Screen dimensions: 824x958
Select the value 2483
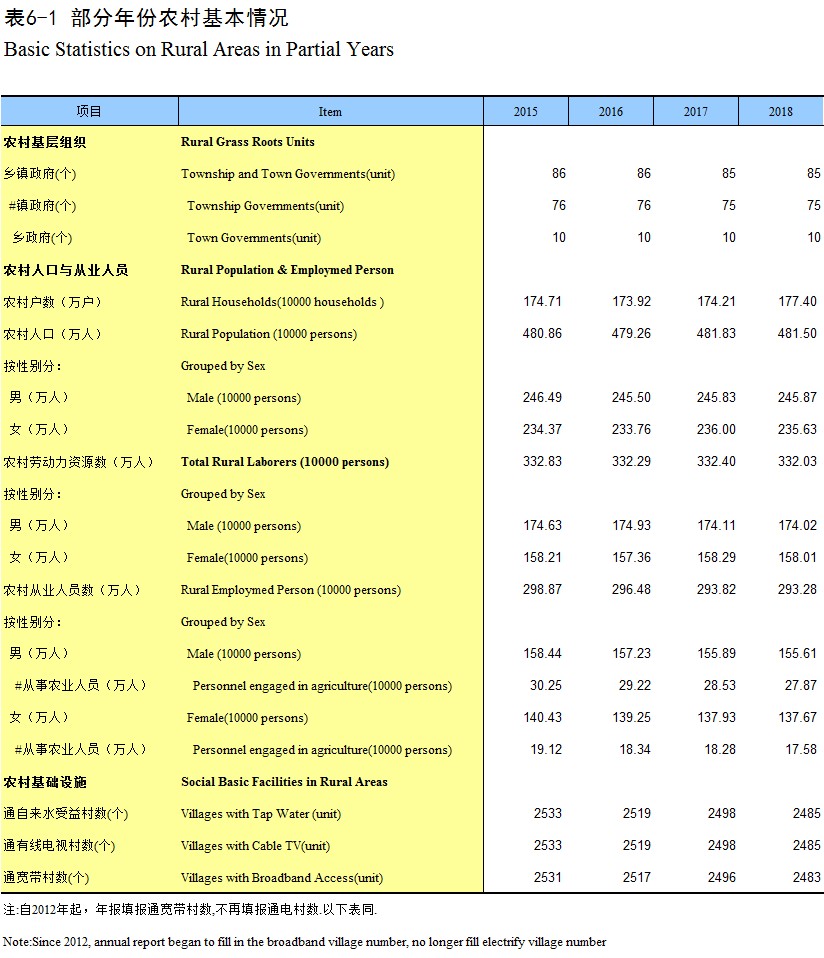[x=807, y=877]
